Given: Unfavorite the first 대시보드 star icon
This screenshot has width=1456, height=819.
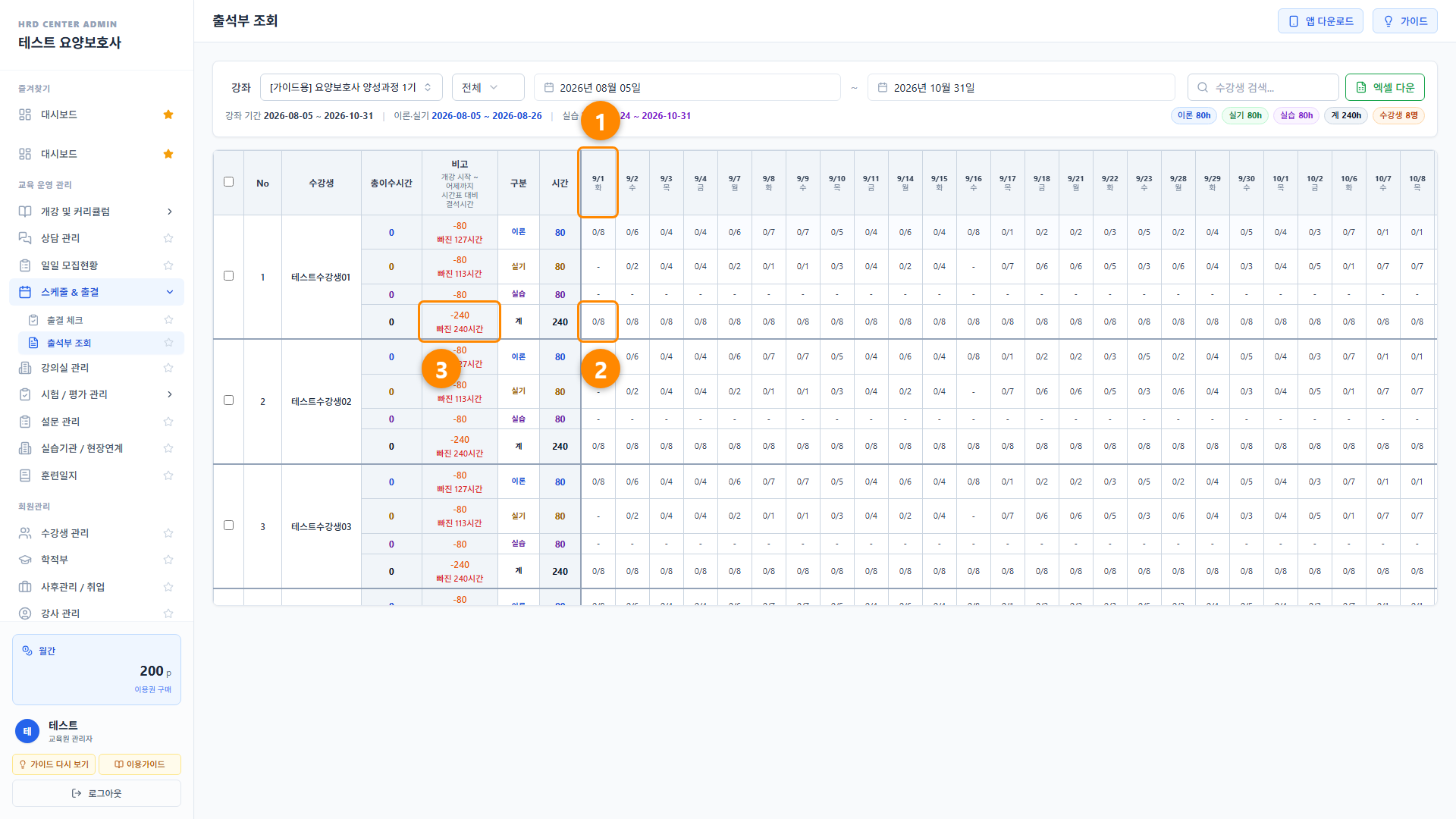Looking at the screenshot, I should tap(168, 115).
